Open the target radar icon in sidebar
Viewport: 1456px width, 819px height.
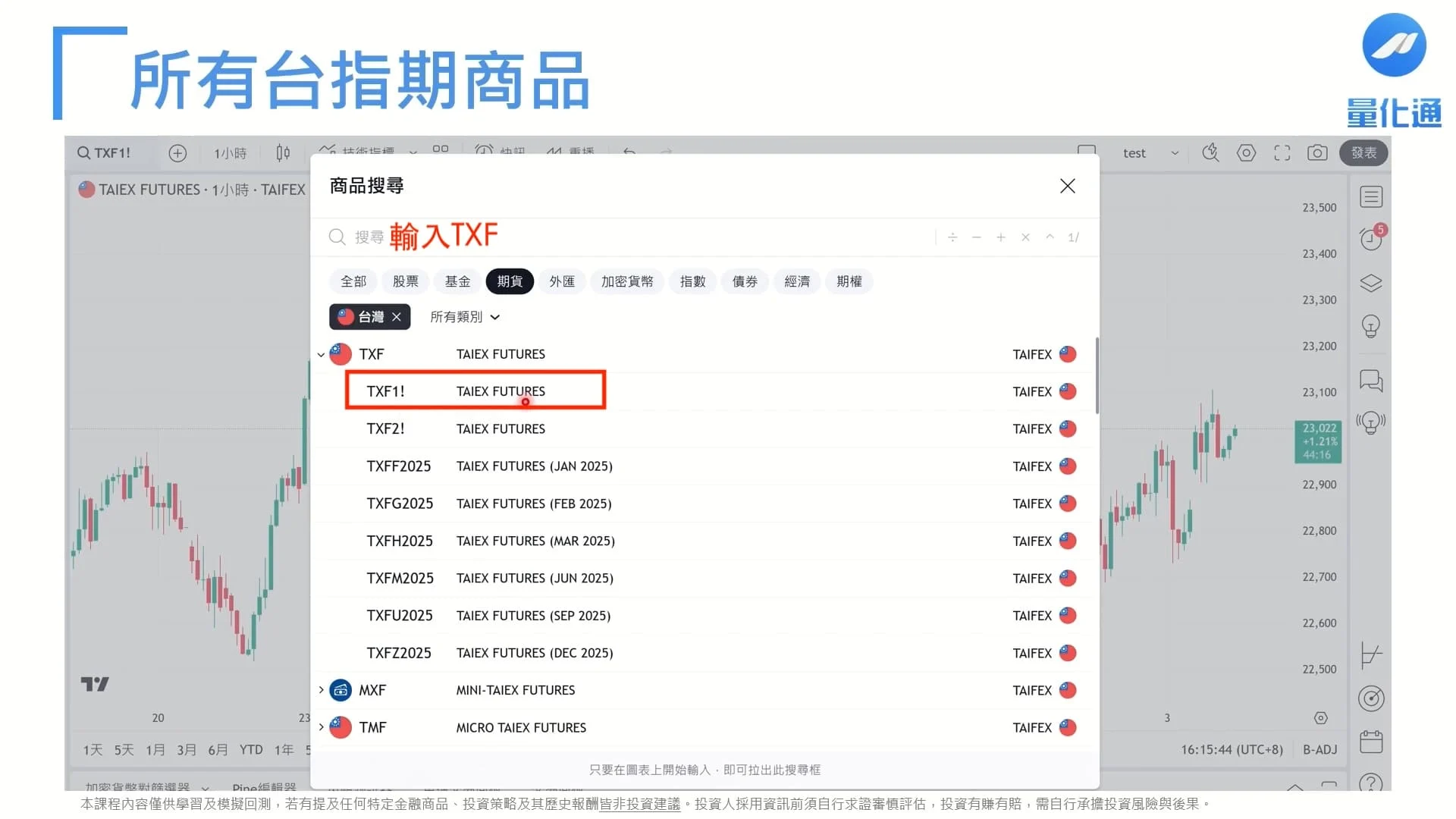(x=1371, y=698)
